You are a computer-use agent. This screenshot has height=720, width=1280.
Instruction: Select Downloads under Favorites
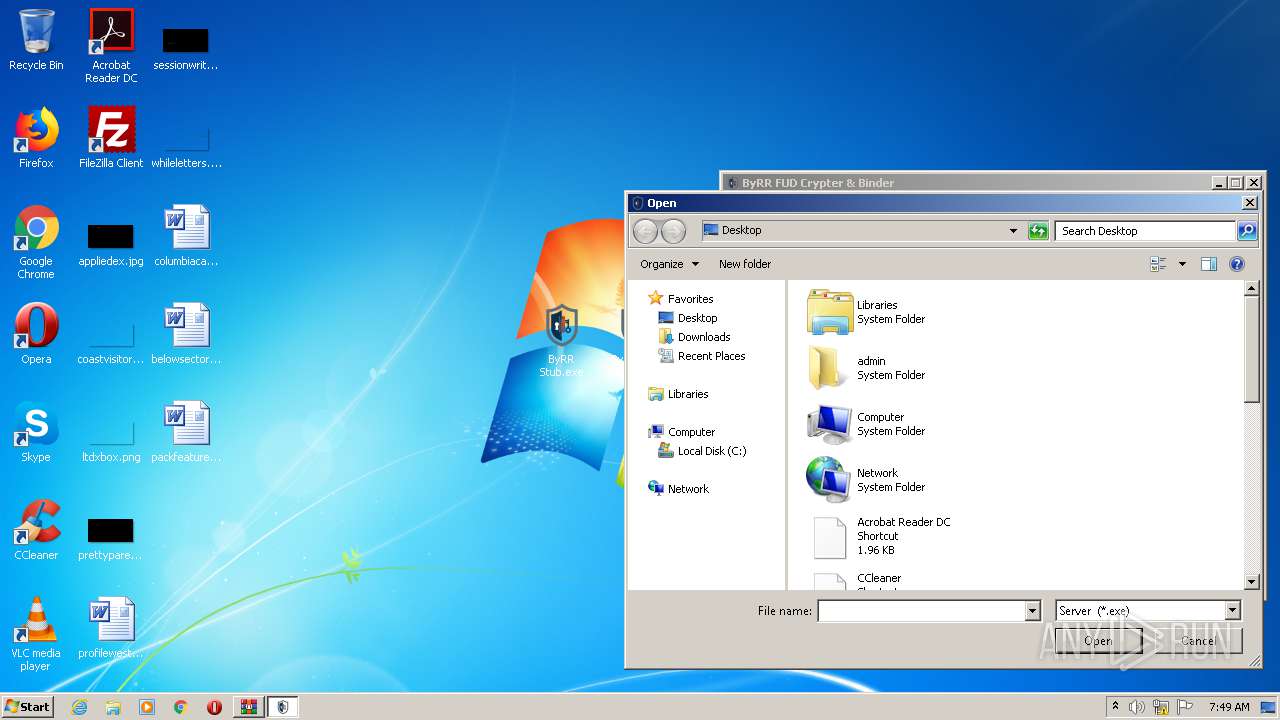pos(695,337)
